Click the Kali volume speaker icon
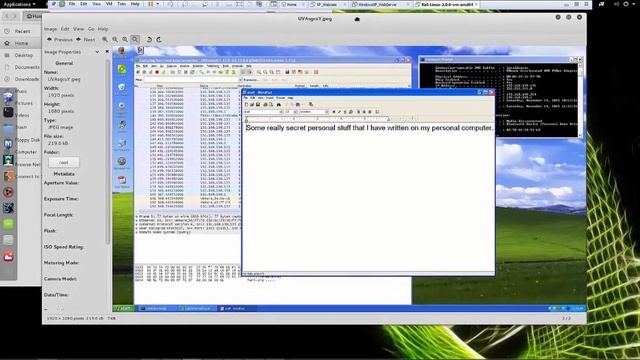 click(616, 4)
